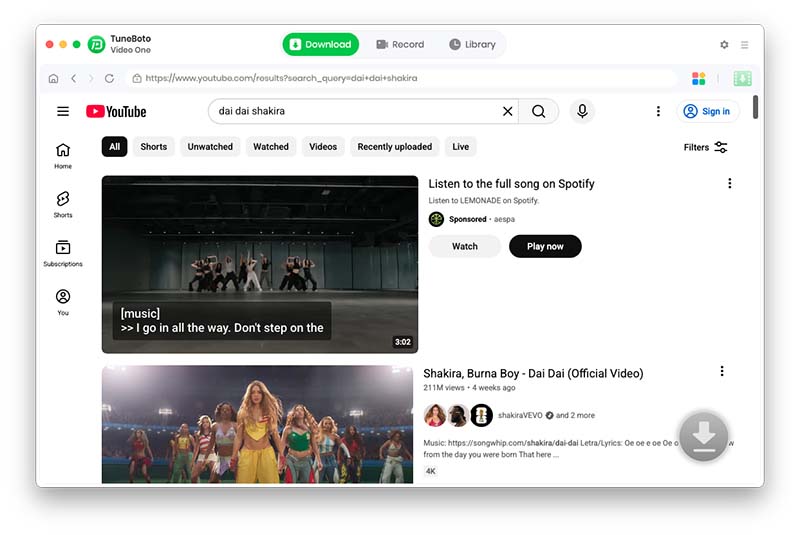Click the browser URL address bar
This screenshot has width=800, height=535.
pos(403,78)
